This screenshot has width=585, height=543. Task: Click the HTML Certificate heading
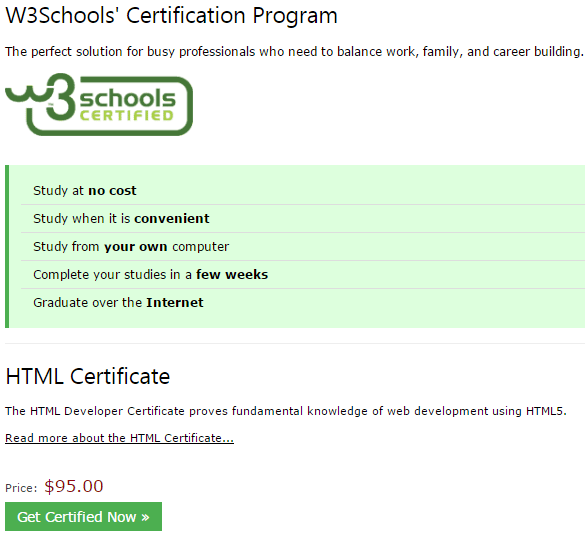(x=88, y=376)
